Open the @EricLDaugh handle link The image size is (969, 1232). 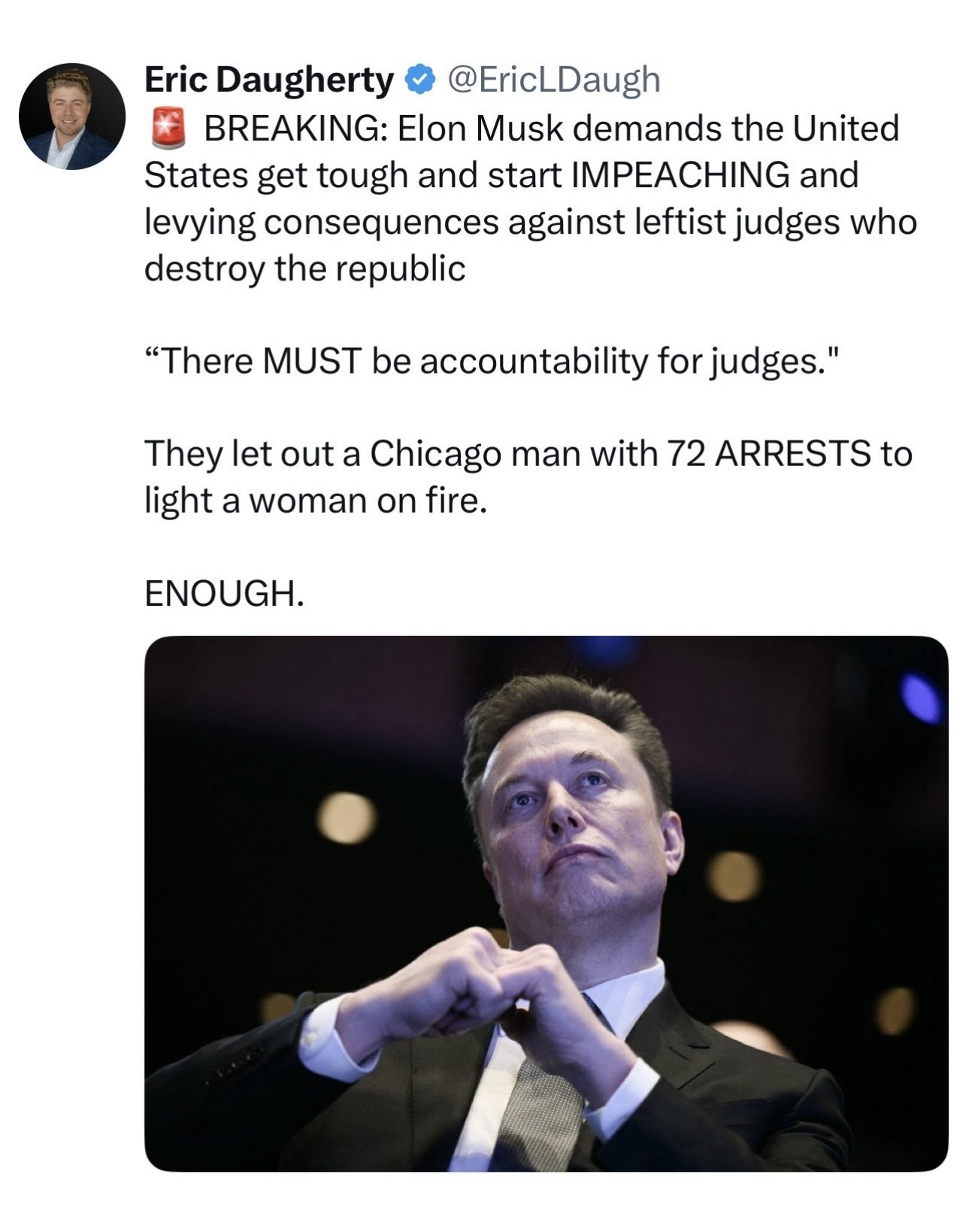[x=553, y=80]
